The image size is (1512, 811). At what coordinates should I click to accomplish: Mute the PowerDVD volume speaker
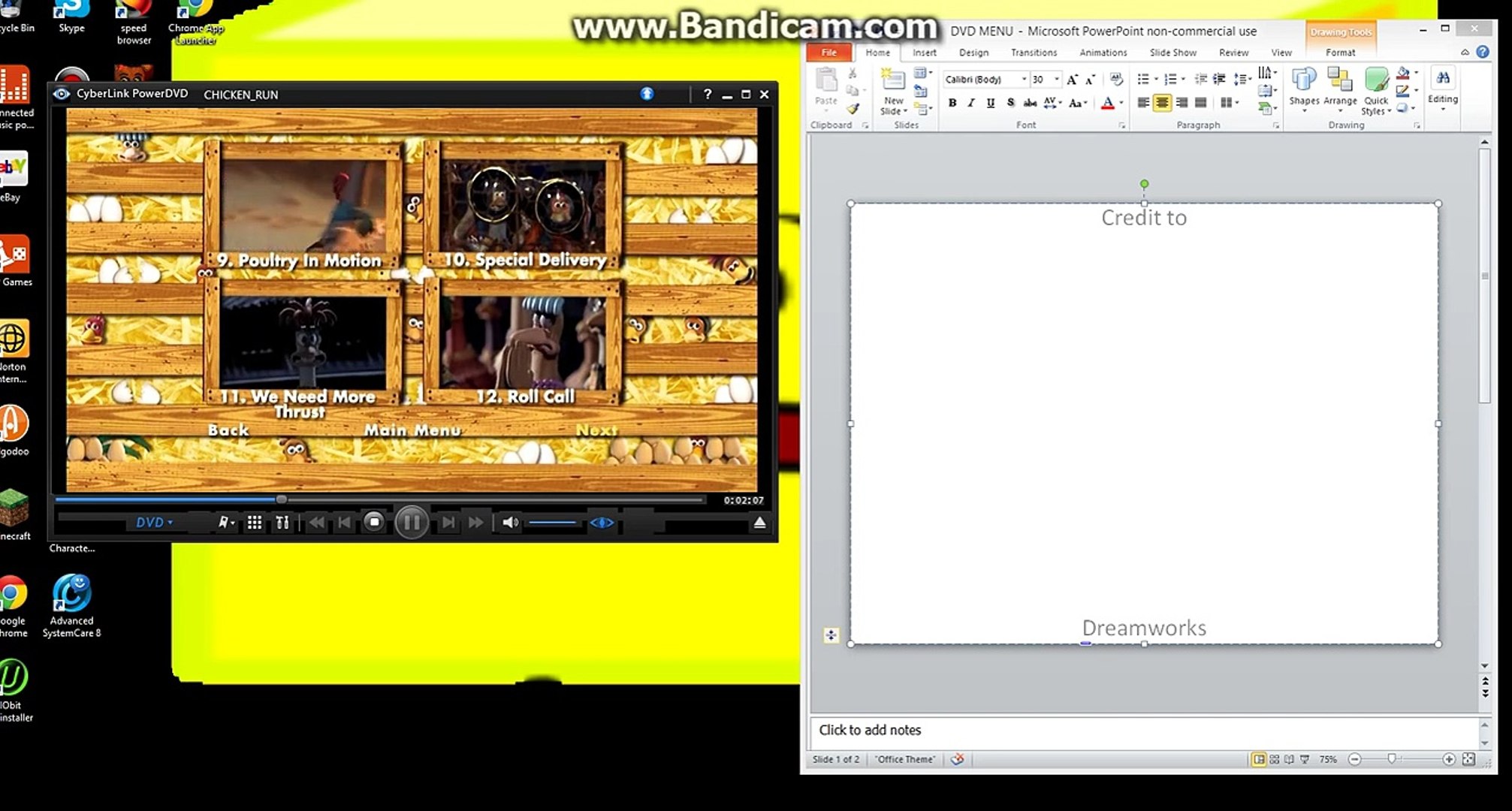click(510, 523)
